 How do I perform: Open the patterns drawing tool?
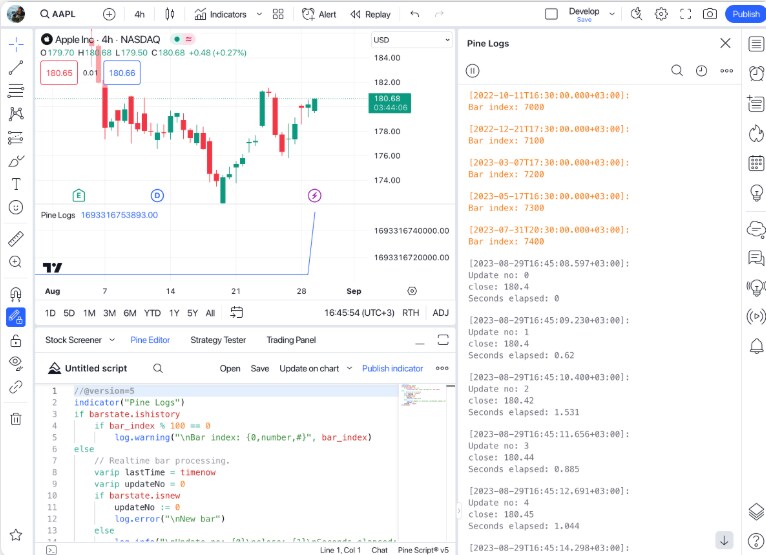pyautogui.click(x=16, y=114)
